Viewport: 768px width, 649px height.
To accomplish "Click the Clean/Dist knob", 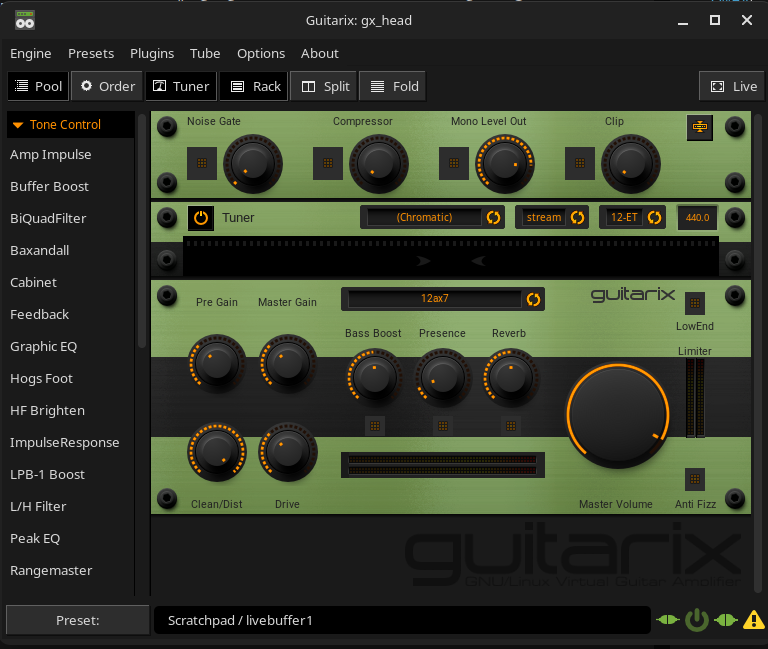I will [x=217, y=452].
